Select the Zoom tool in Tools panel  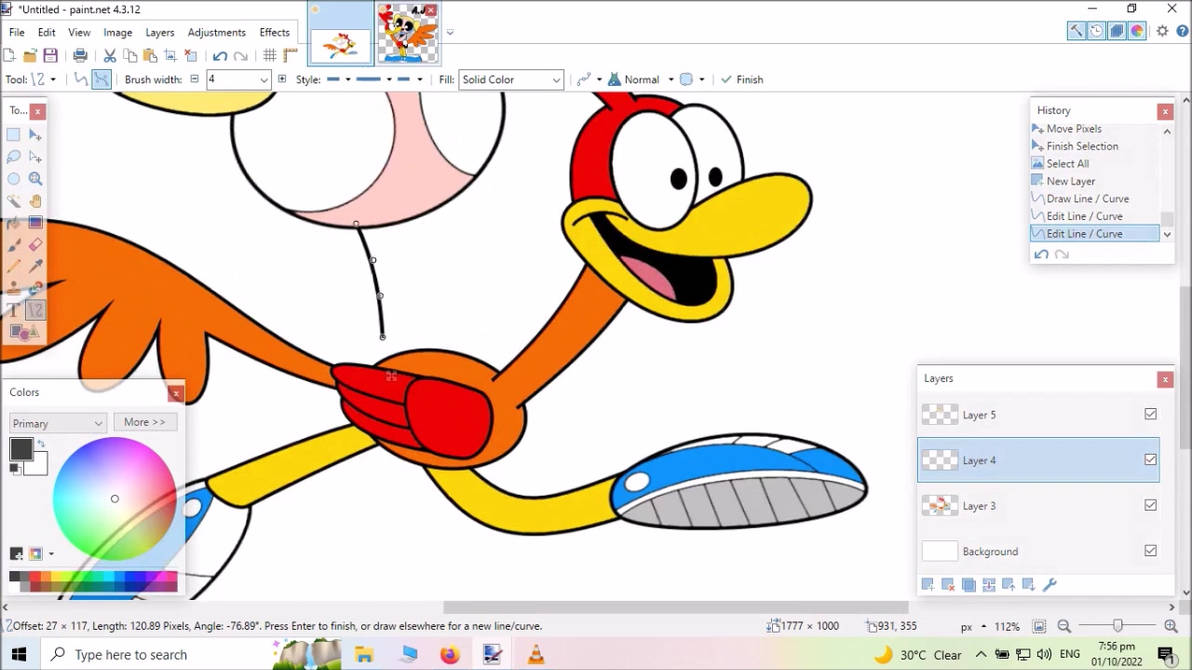tap(35, 179)
